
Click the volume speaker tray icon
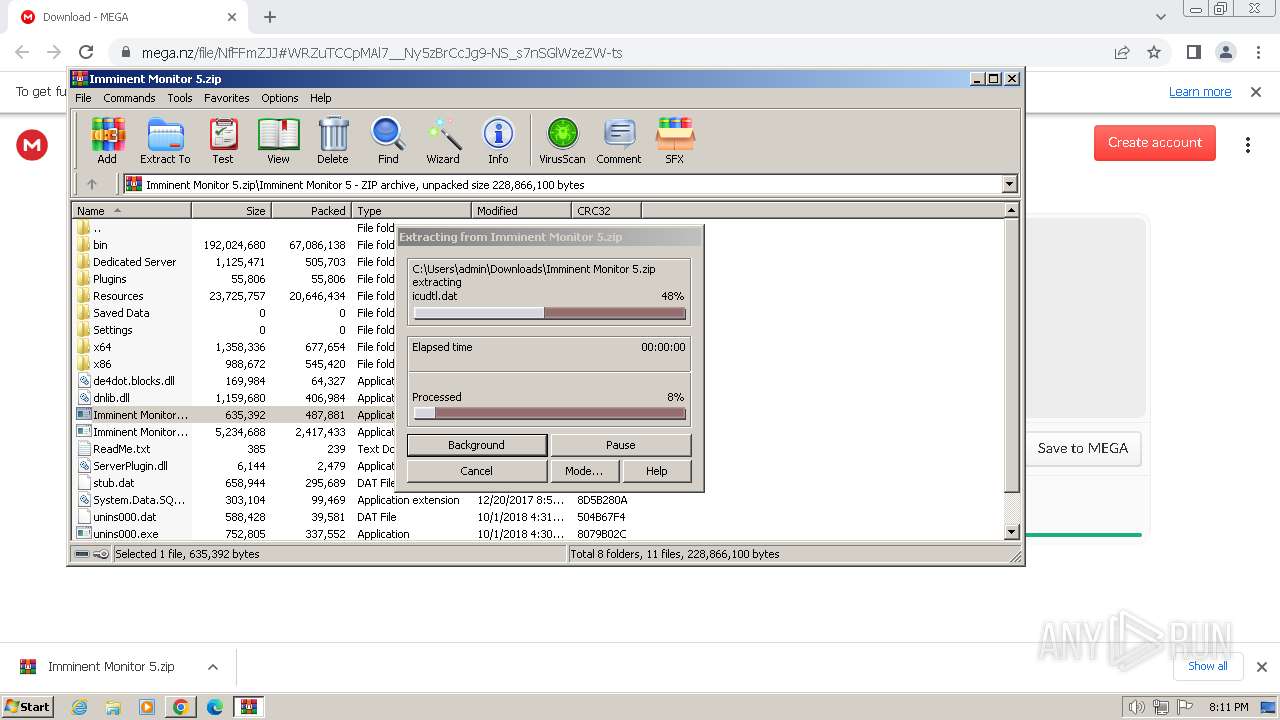click(x=1137, y=707)
